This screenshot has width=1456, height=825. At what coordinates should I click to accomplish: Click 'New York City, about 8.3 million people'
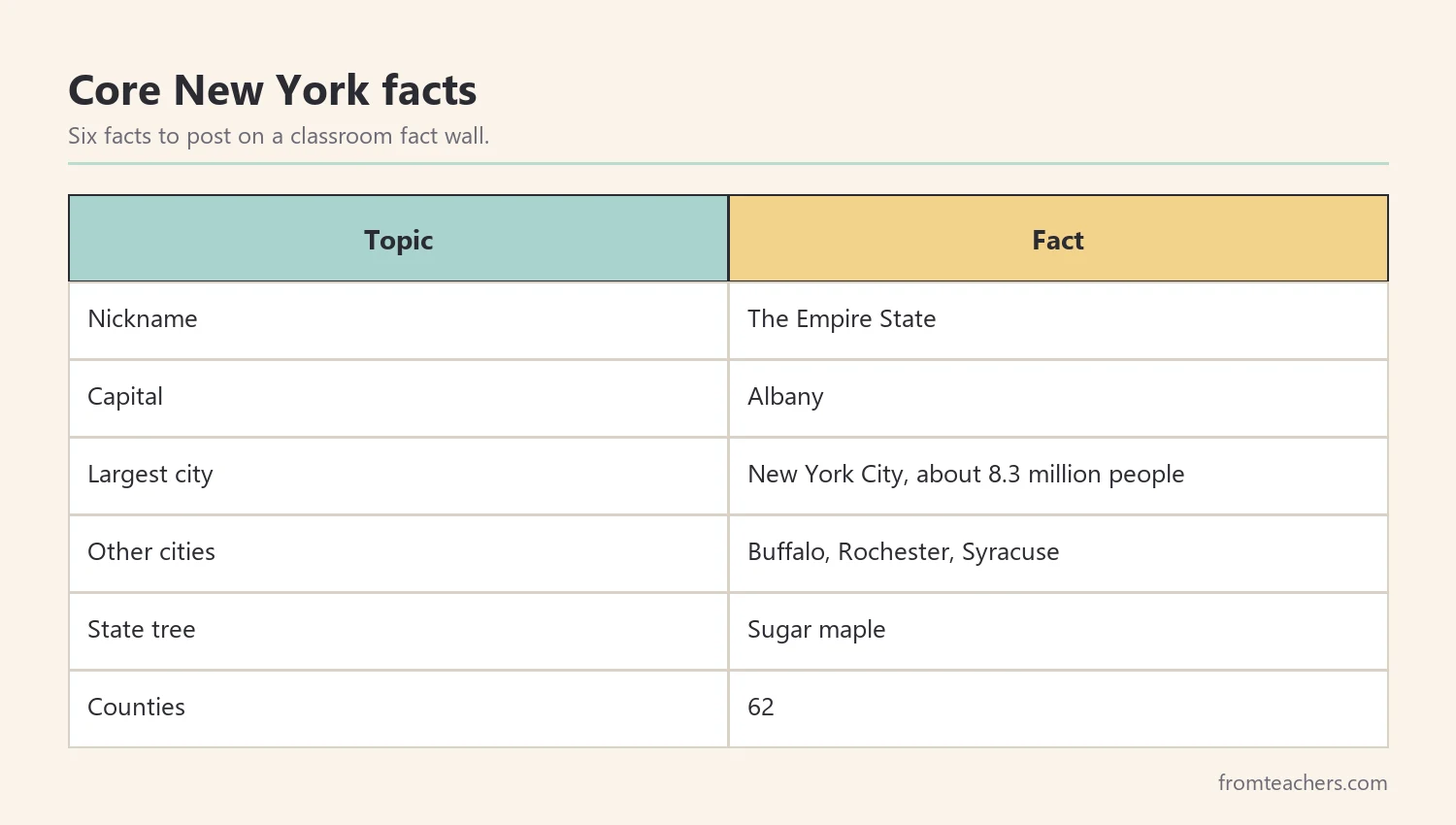click(966, 475)
